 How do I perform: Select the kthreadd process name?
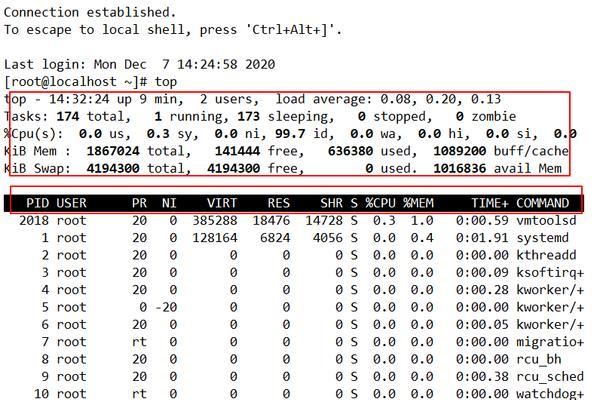tap(546, 255)
